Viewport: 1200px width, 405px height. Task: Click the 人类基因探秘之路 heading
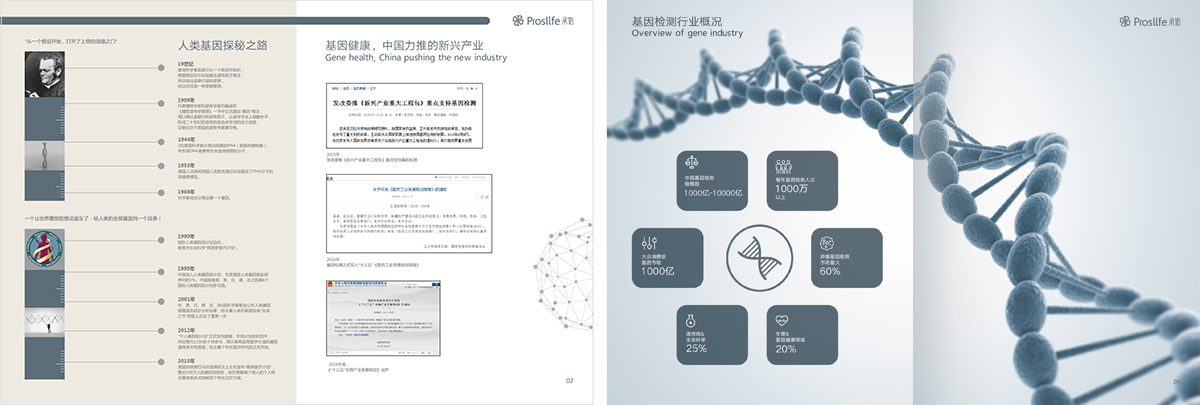pos(221,45)
